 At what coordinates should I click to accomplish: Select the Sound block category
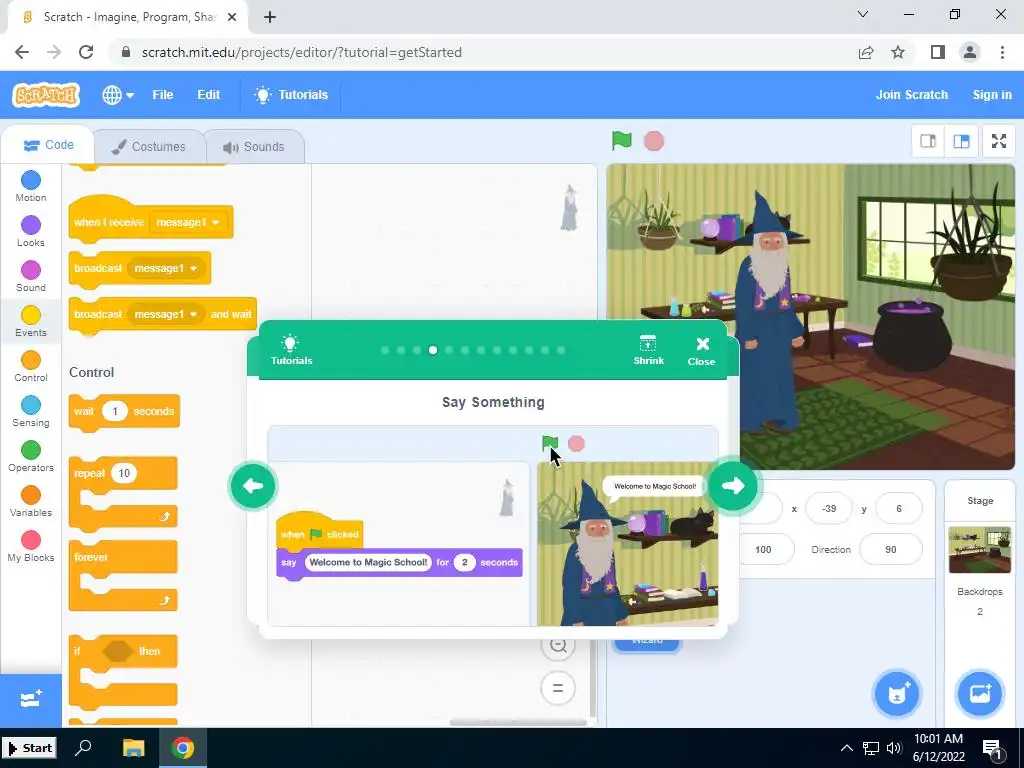tap(31, 276)
